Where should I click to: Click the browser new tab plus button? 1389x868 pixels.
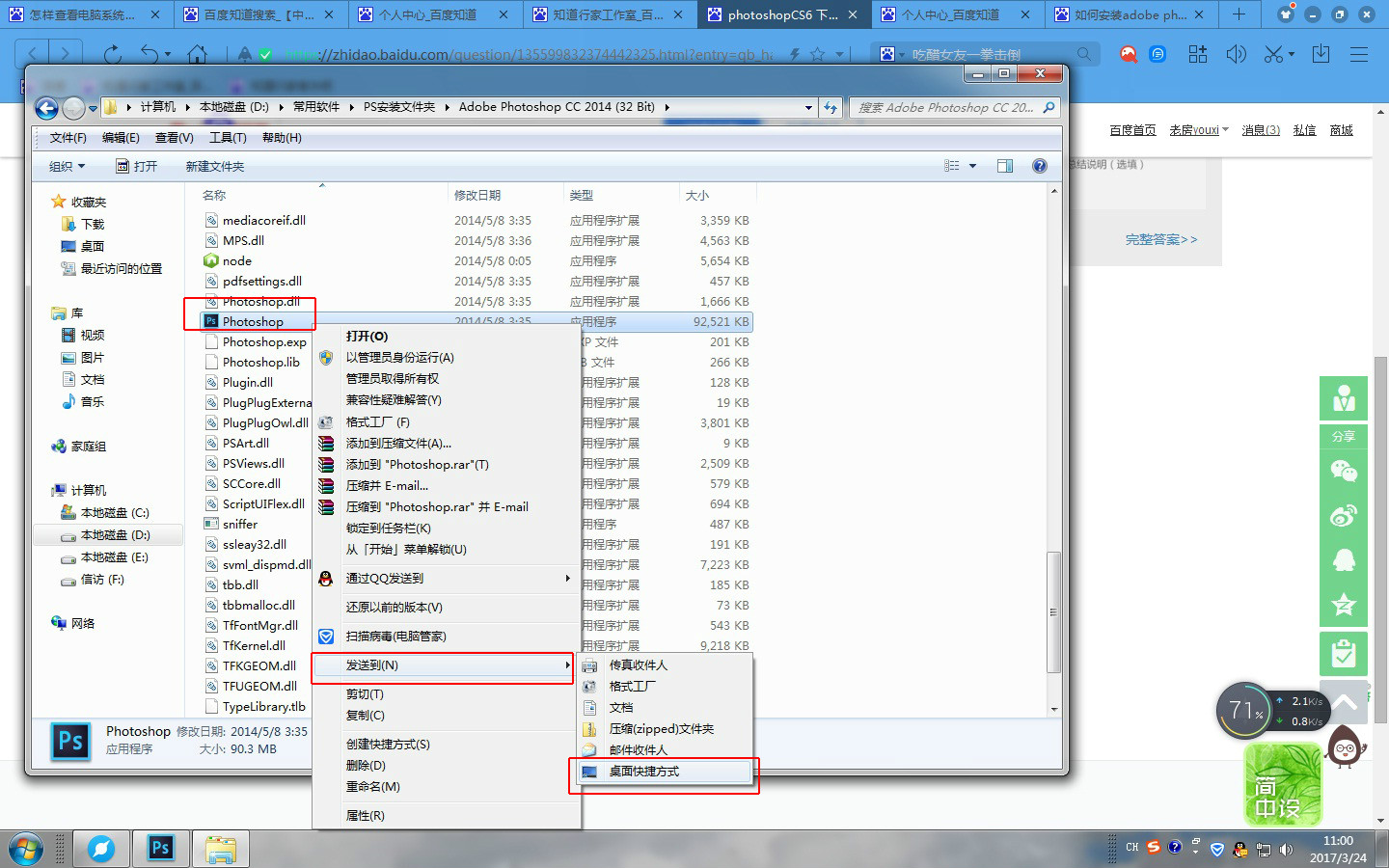coord(1239,14)
